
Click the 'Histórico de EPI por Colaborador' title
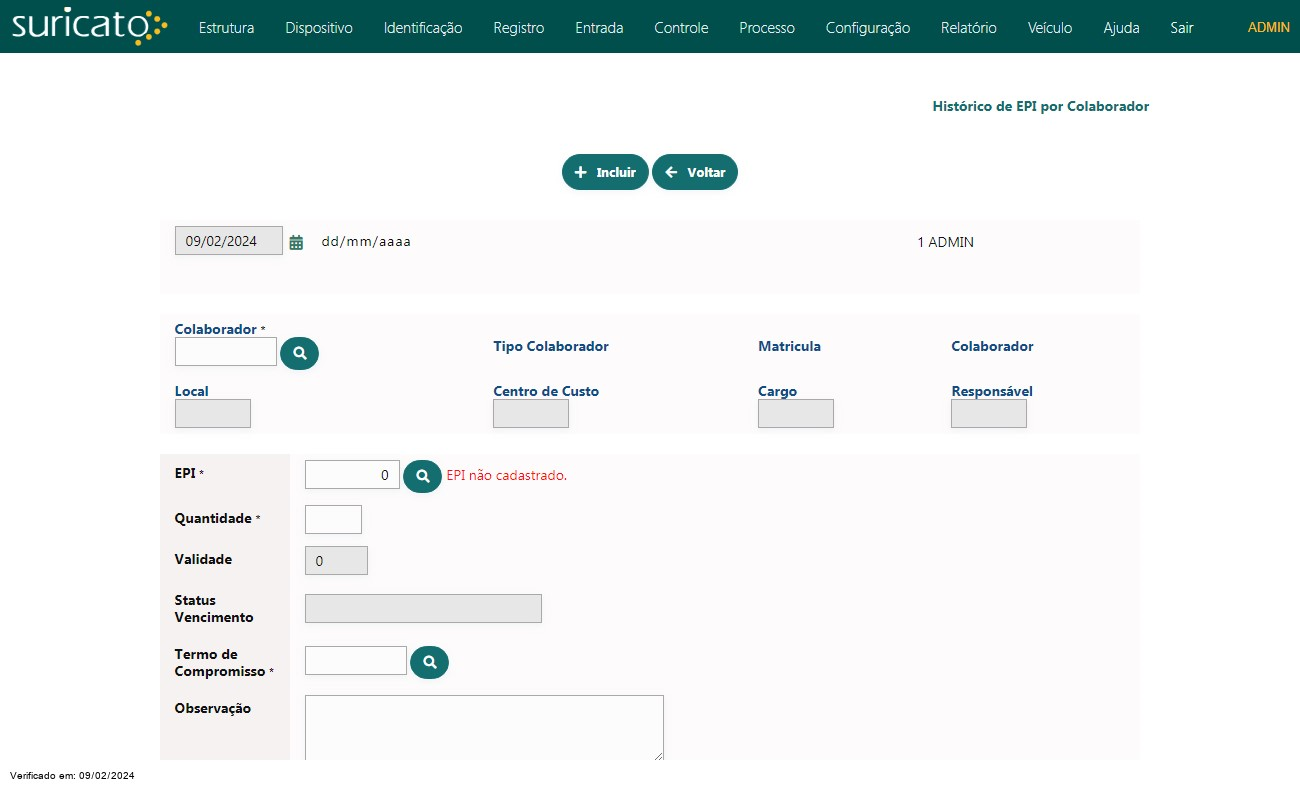coord(1041,106)
